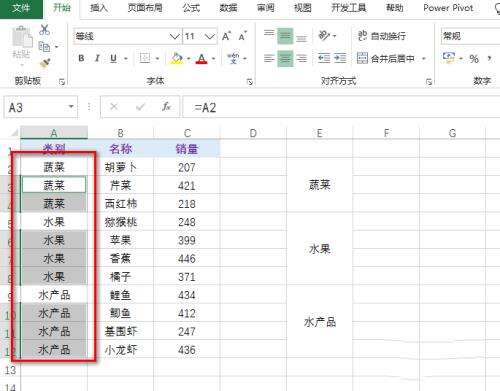Click the phonetic guide (wén) icon

233,58
